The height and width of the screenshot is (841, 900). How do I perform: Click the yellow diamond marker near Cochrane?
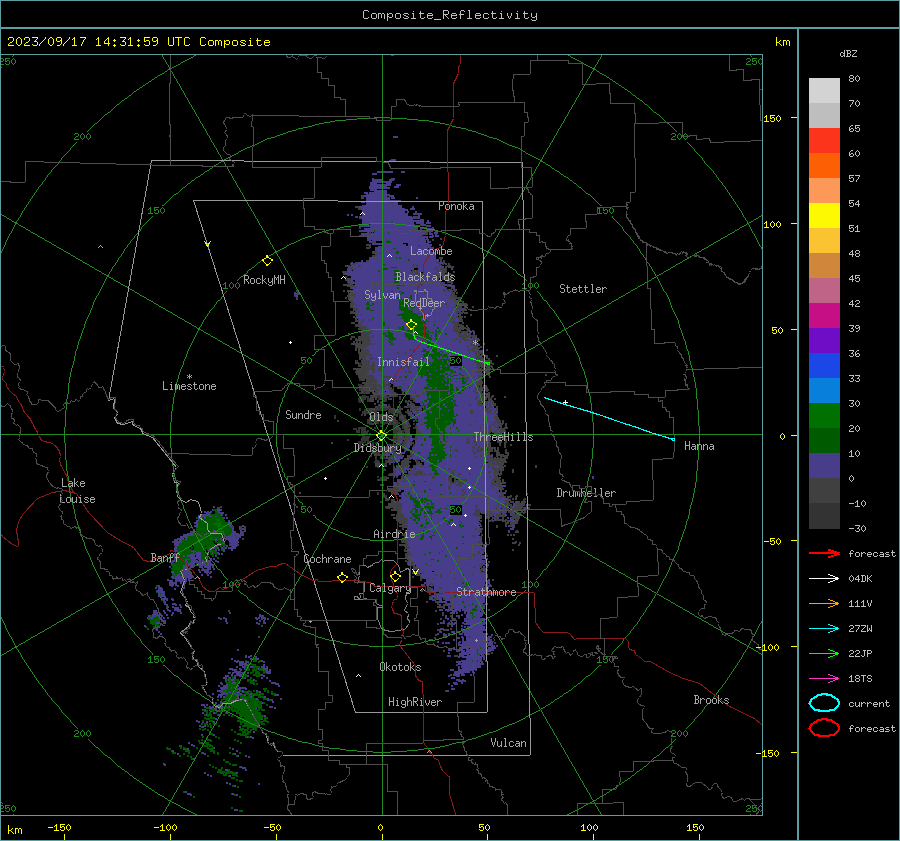pyautogui.click(x=343, y=578)
